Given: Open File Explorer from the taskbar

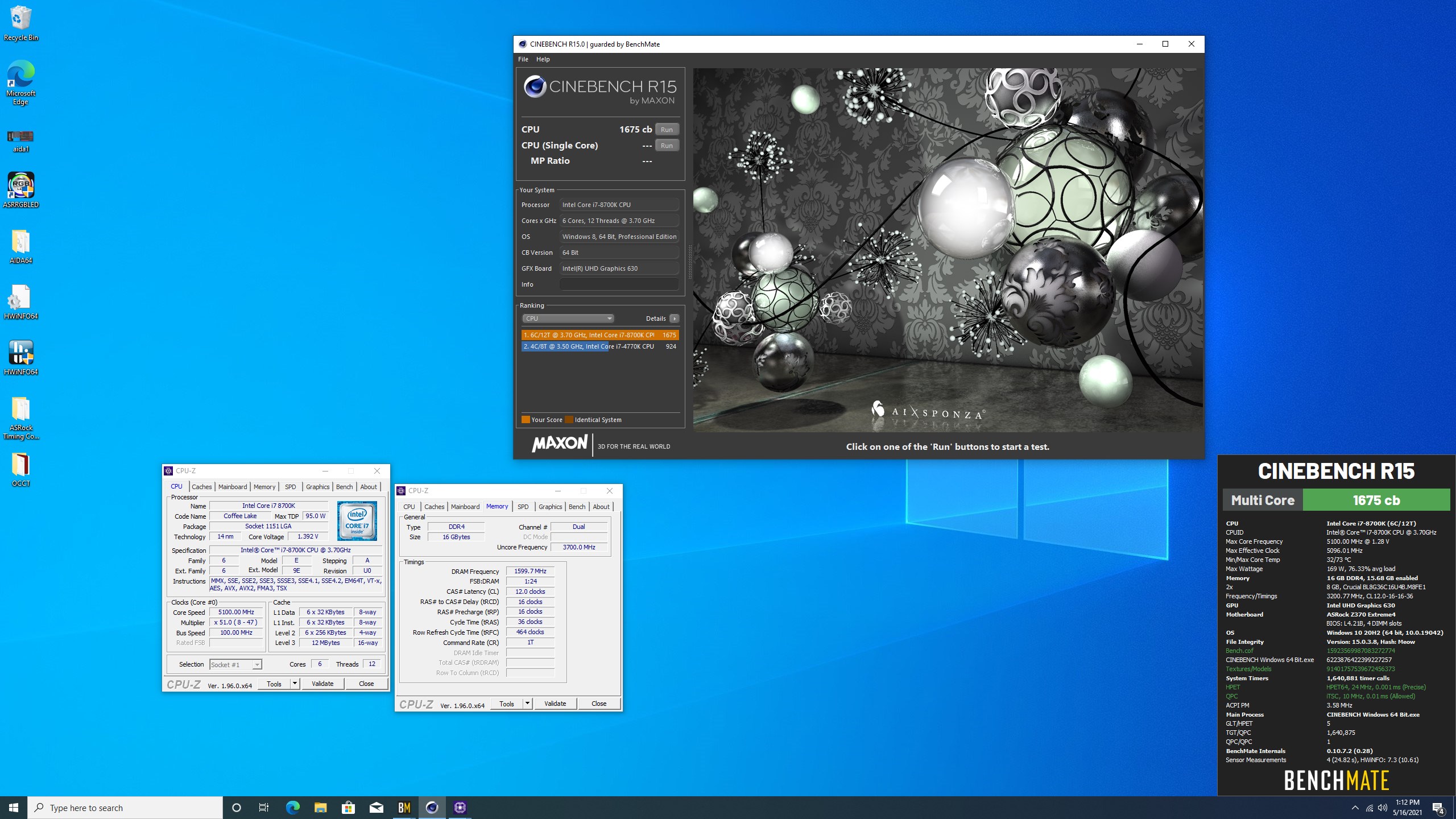Looking at the screenshot, I should [x=320, y=808].
